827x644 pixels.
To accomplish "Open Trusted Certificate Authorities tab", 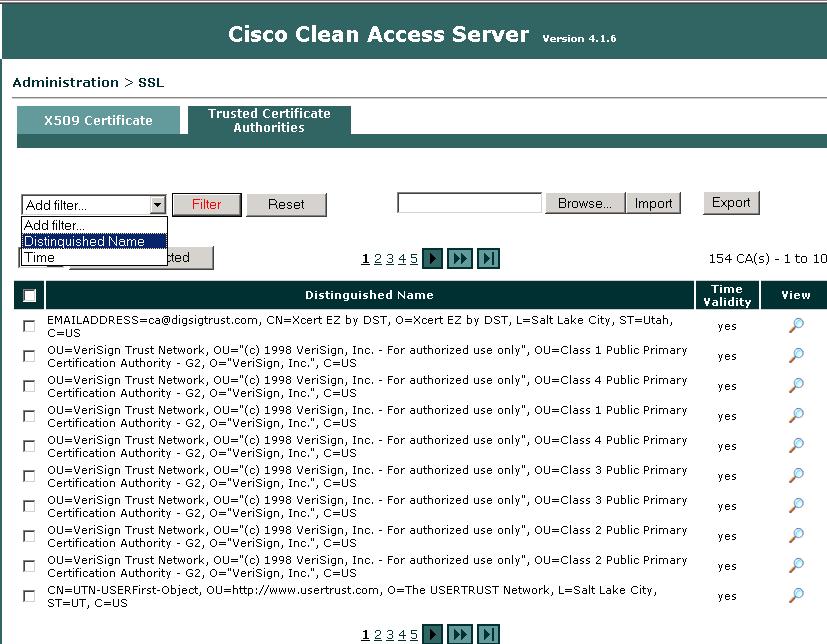I will (269, 120).
